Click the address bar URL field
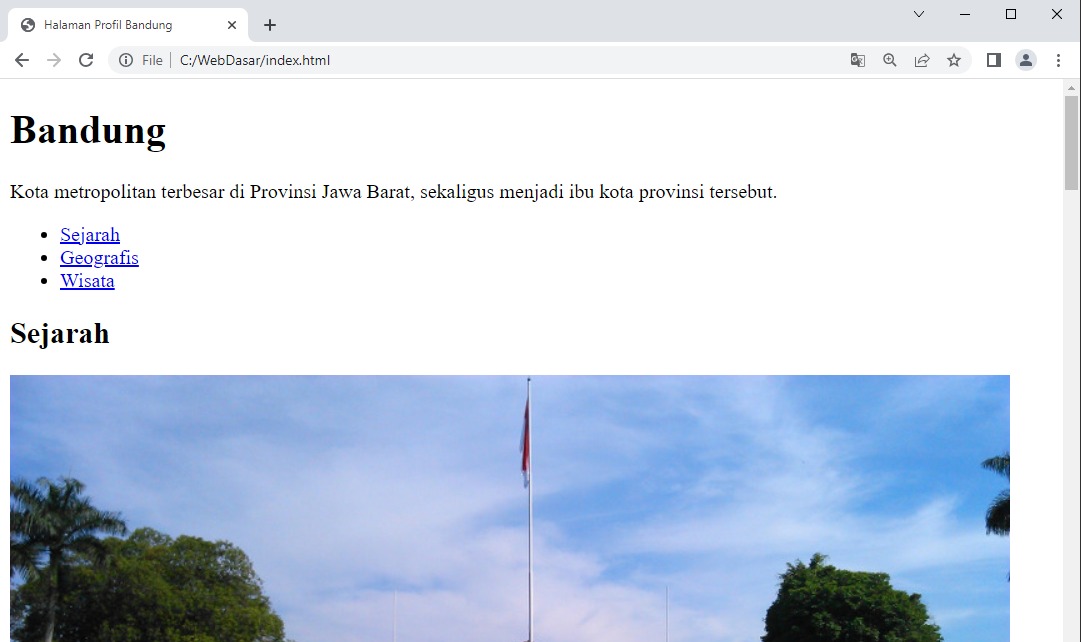1081x642 pixels. pos(500,60)
